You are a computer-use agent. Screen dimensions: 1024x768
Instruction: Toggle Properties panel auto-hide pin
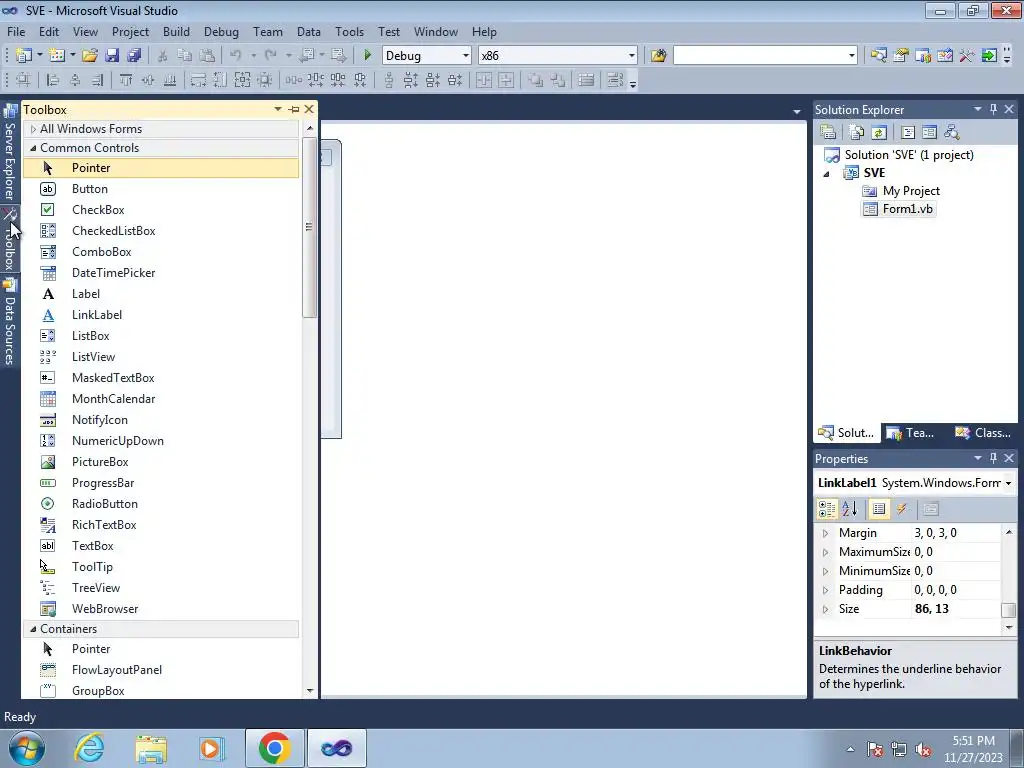(993, 458)
